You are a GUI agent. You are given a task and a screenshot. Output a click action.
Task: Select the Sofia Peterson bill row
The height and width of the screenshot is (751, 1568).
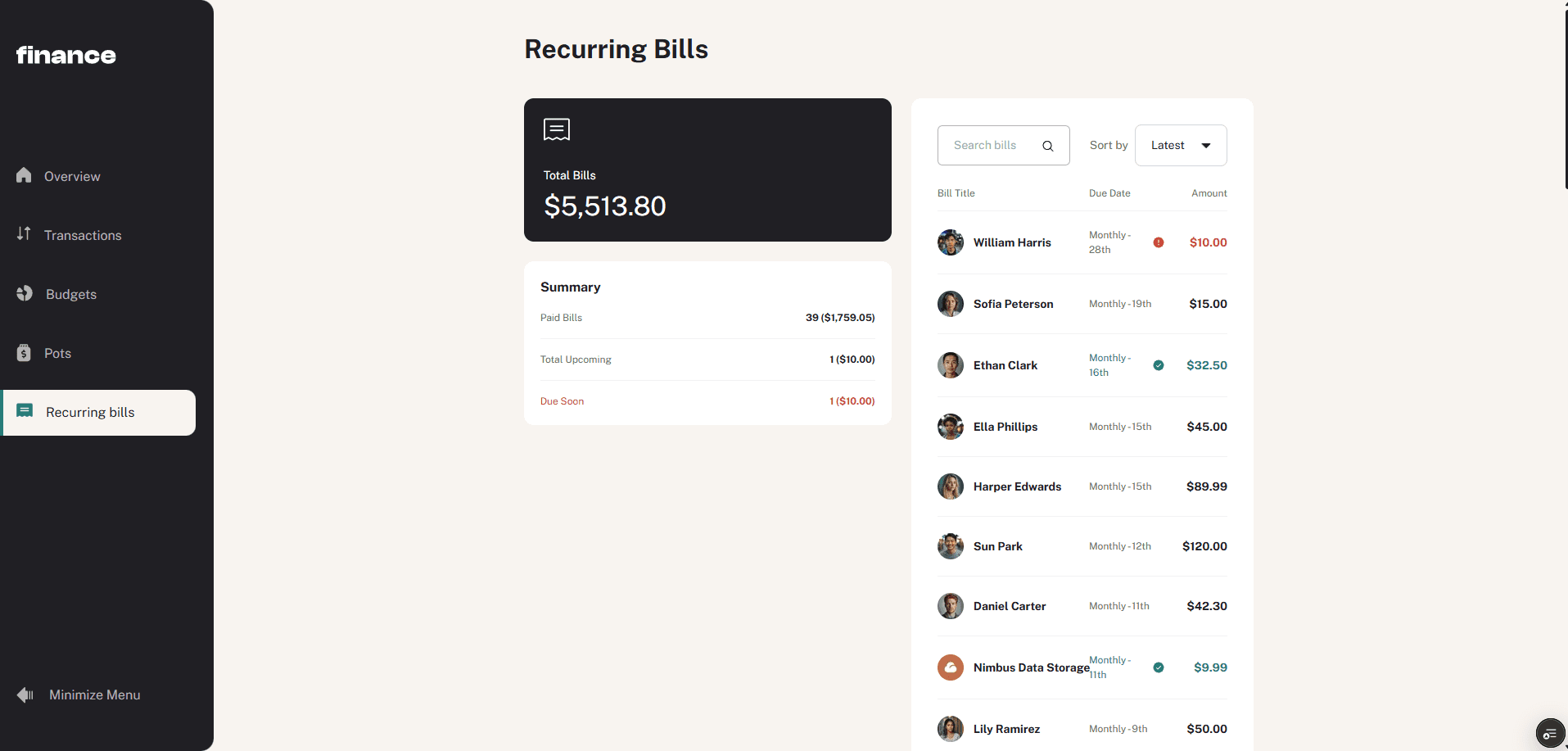pyautogui.click(x=1082, y=304)
